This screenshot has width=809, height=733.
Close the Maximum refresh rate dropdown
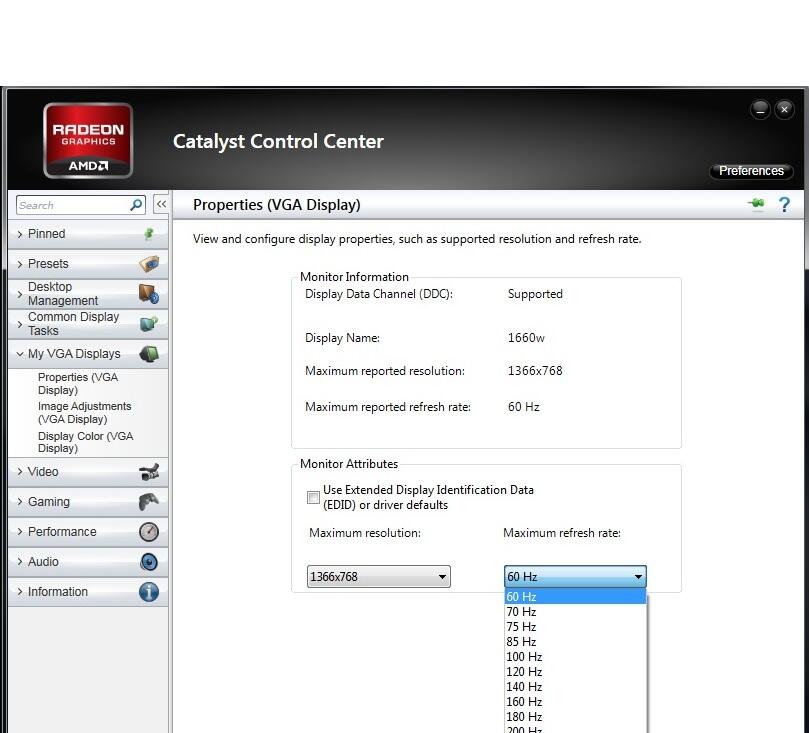[575, 577]
